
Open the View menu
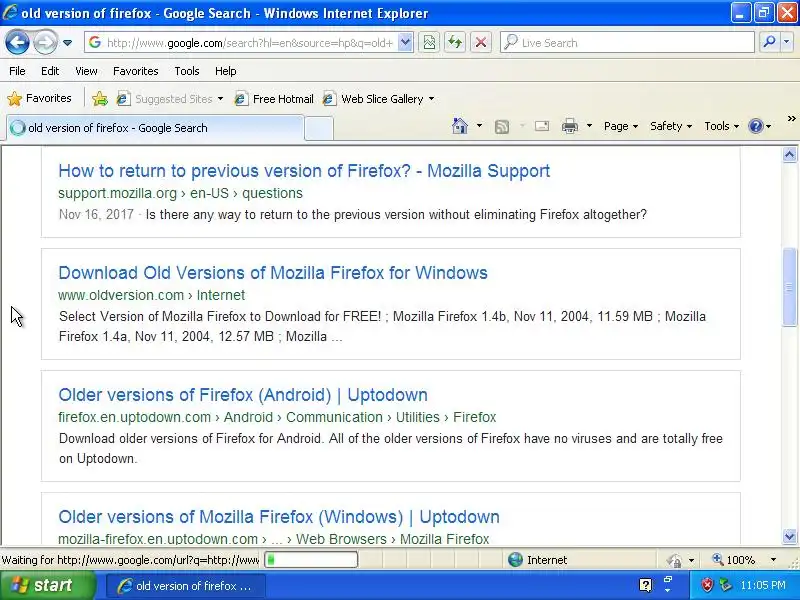coord(86,71)
